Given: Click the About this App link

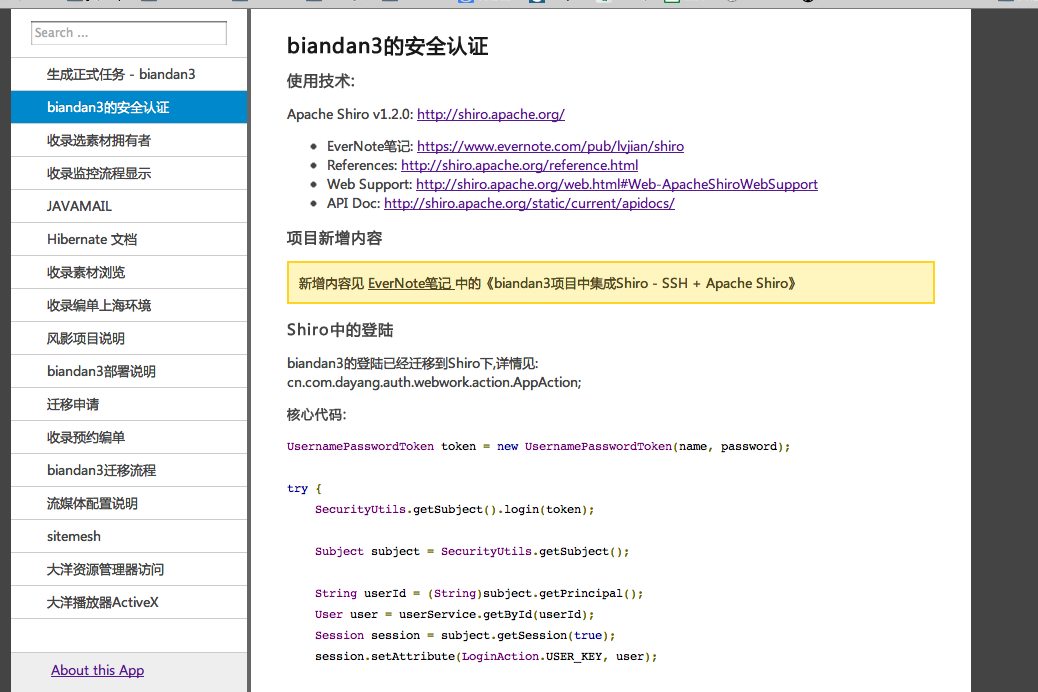Looking at the screenshot, I should coord(97,670).
